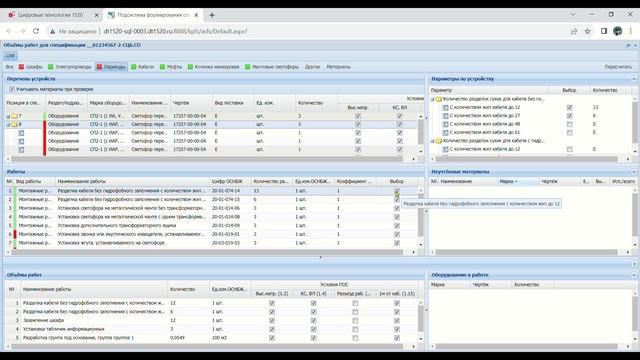This screenshot has height=360, width=640.
Task: Open the 'Мачтовые светофоры' filter tab
Action: click(272, 67)
